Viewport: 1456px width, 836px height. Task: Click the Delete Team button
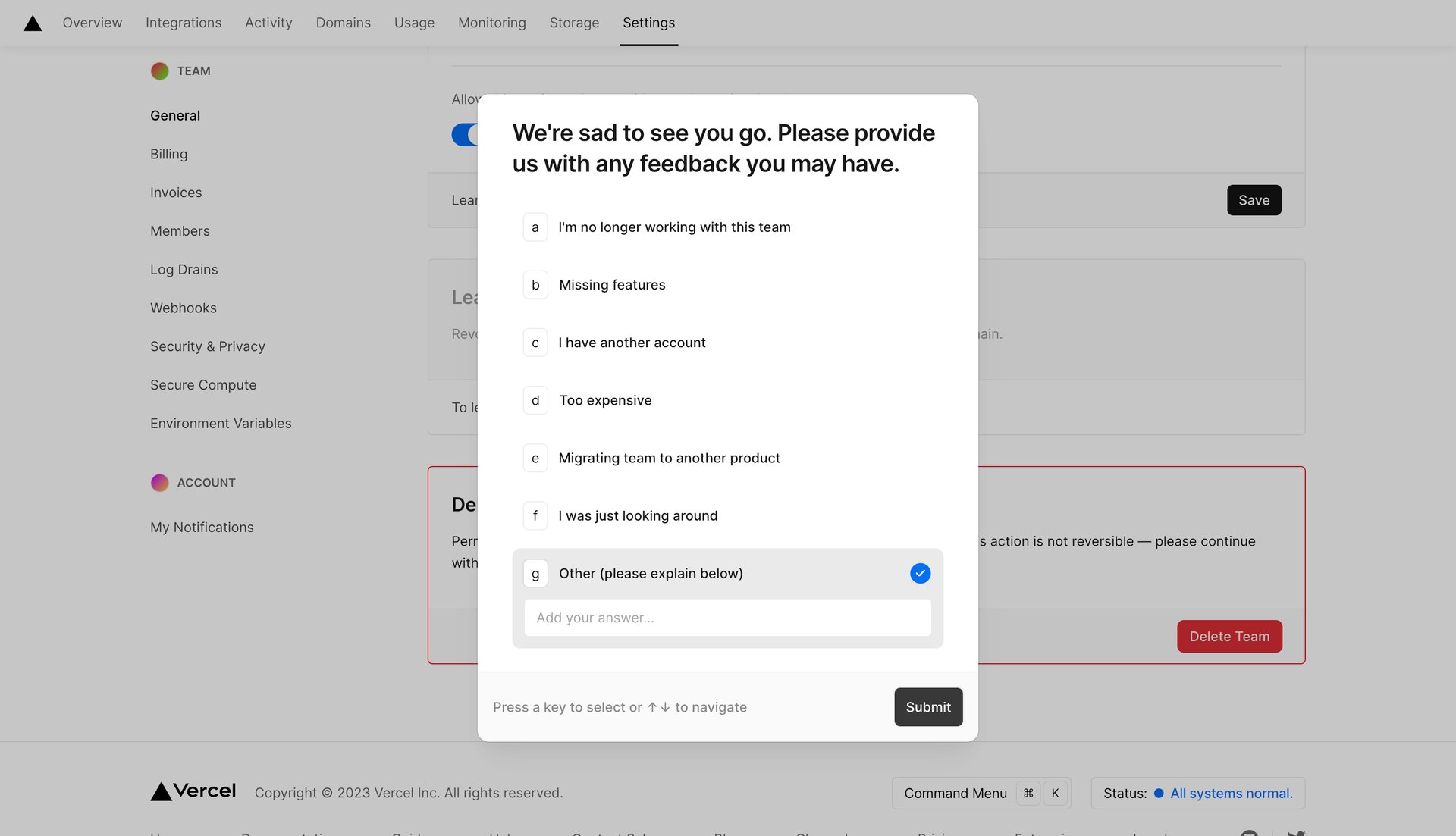pos(1229,636)
